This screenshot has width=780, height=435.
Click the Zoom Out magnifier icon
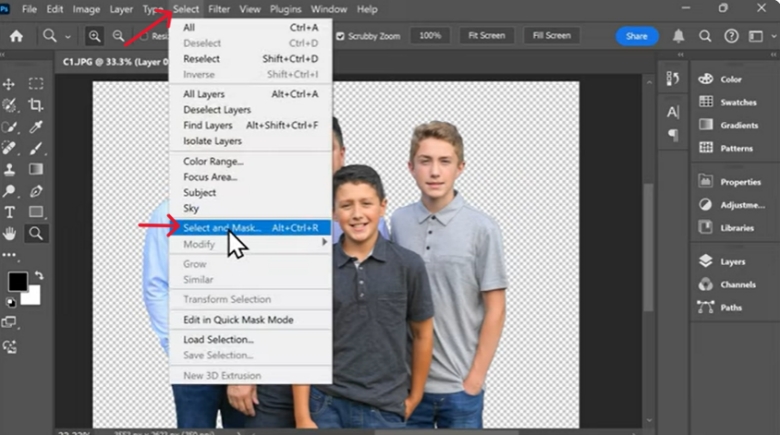coord(118,36)
